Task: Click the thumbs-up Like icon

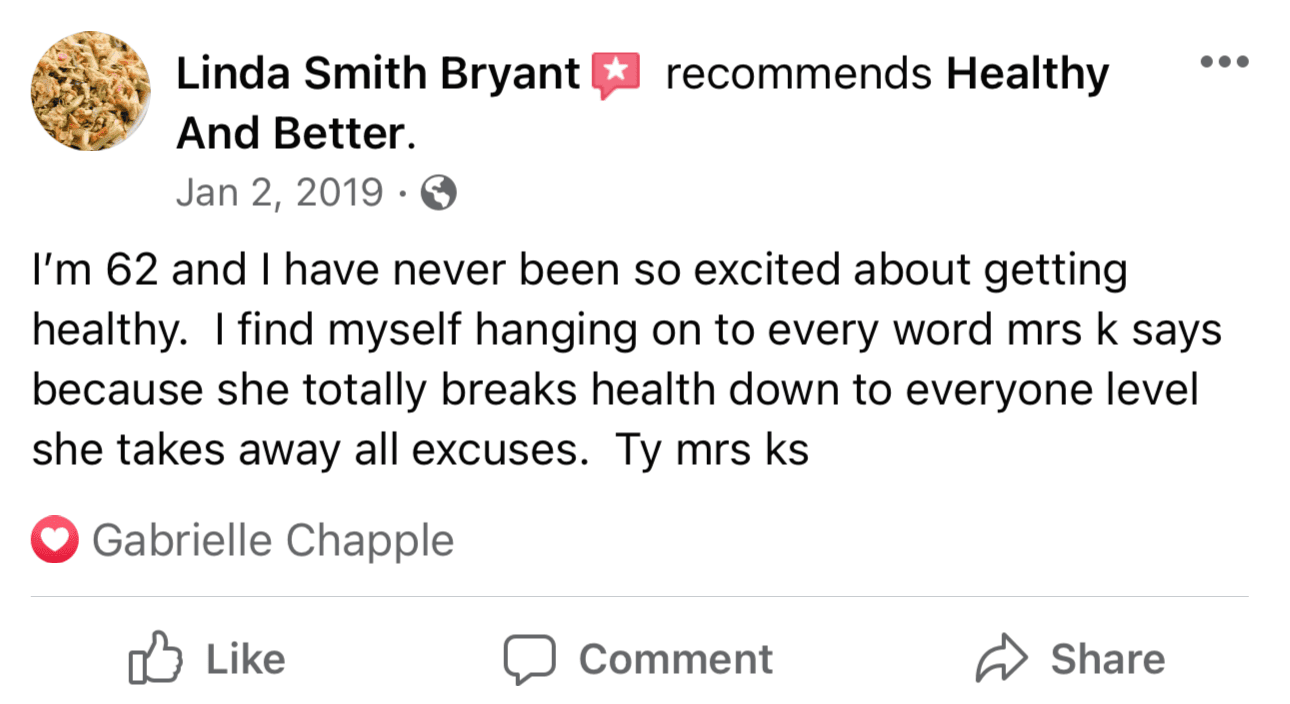Action: pyautogui.click(x=156, y=658)
